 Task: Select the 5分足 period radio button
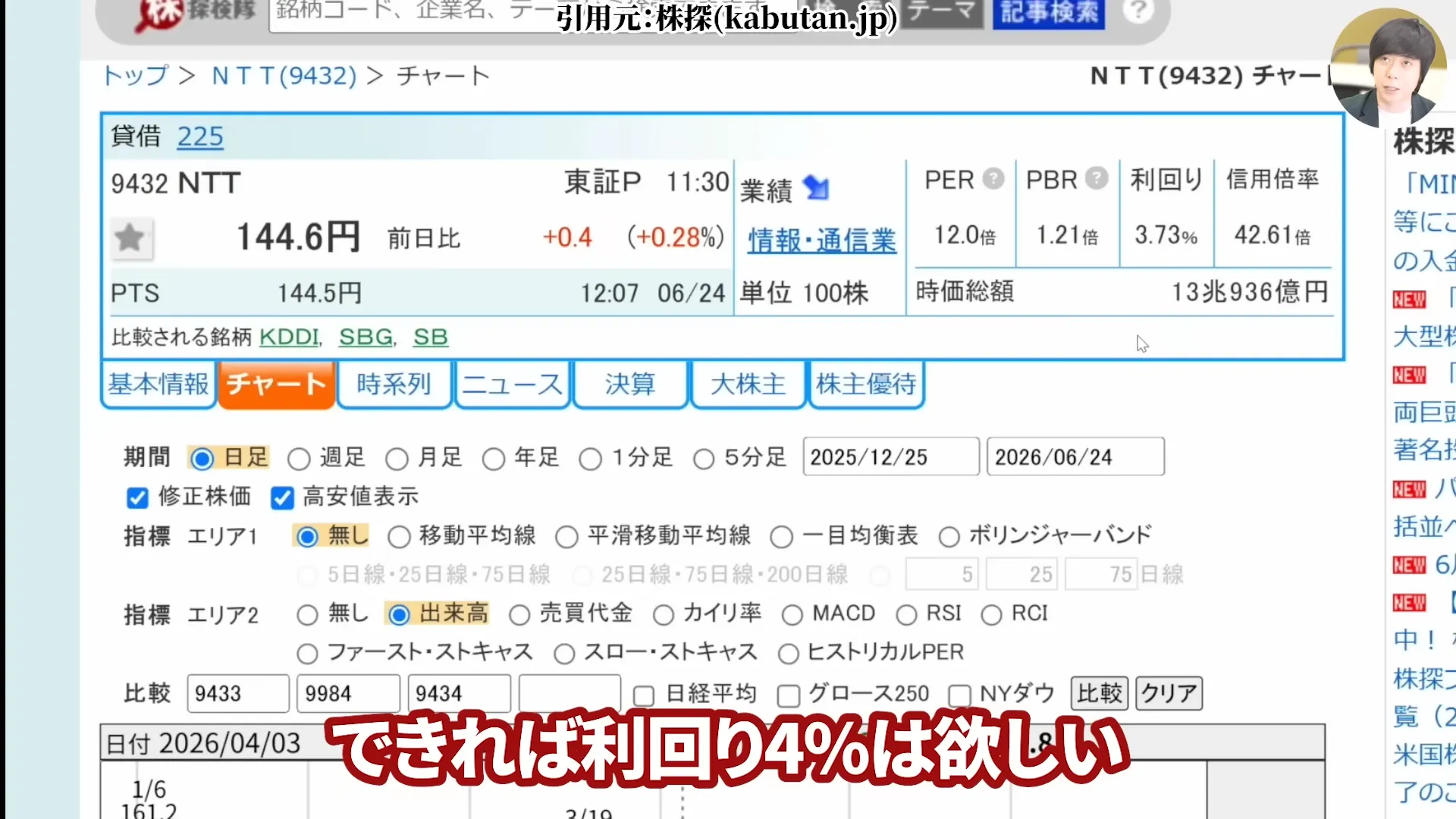tap(704, 459)
